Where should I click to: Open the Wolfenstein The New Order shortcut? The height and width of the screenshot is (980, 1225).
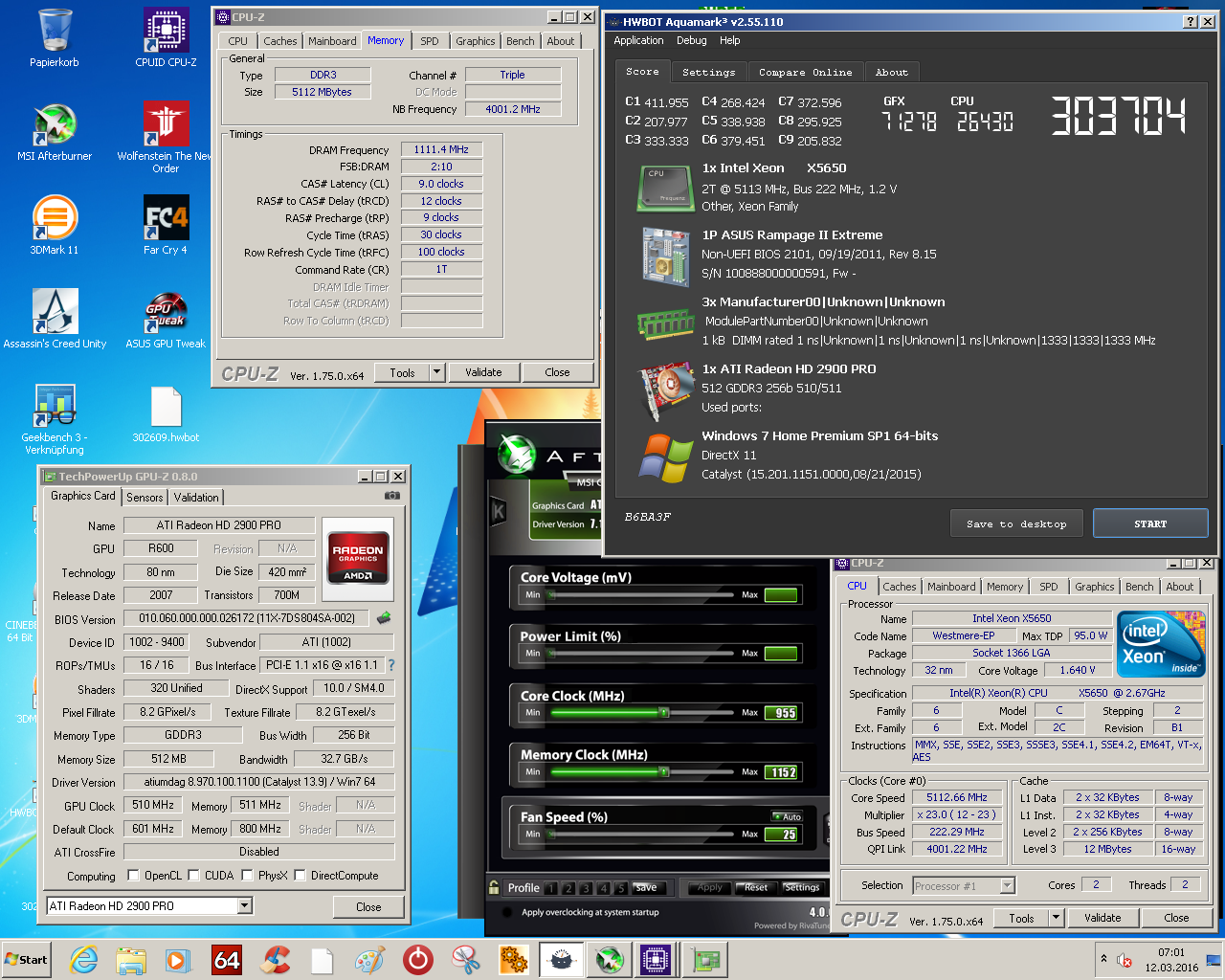pyautogui.click(x=166, y=138)
